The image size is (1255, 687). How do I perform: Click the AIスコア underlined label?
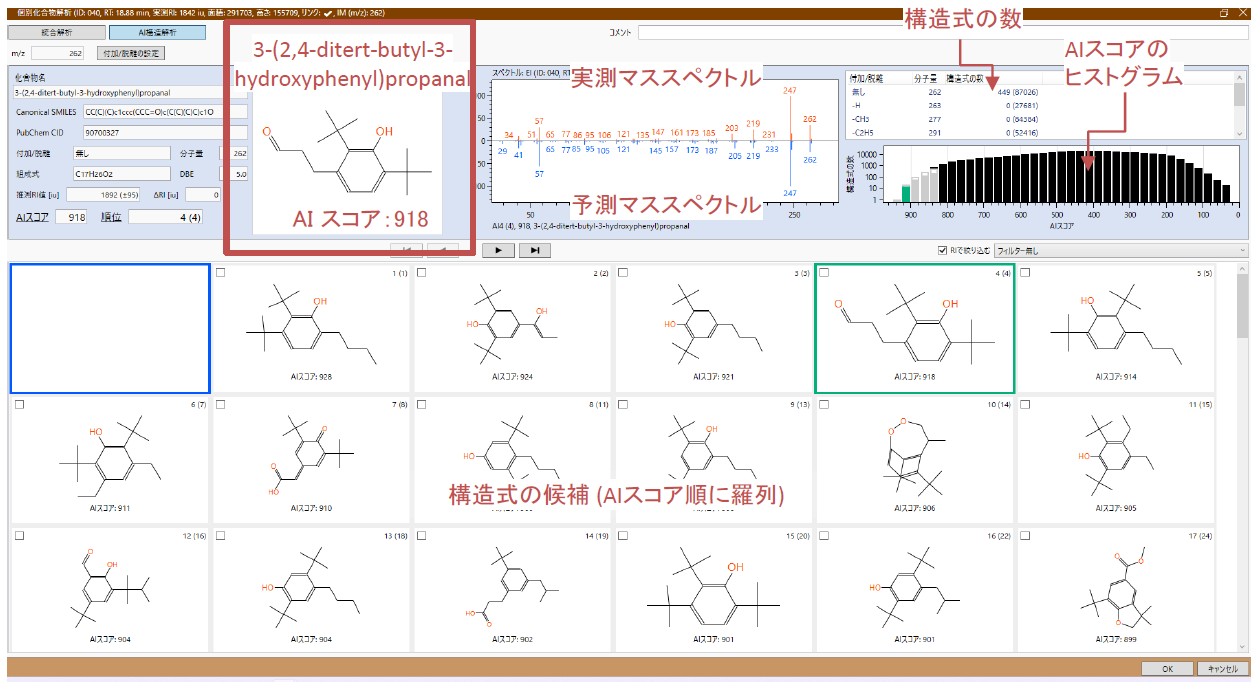[31, 216]
